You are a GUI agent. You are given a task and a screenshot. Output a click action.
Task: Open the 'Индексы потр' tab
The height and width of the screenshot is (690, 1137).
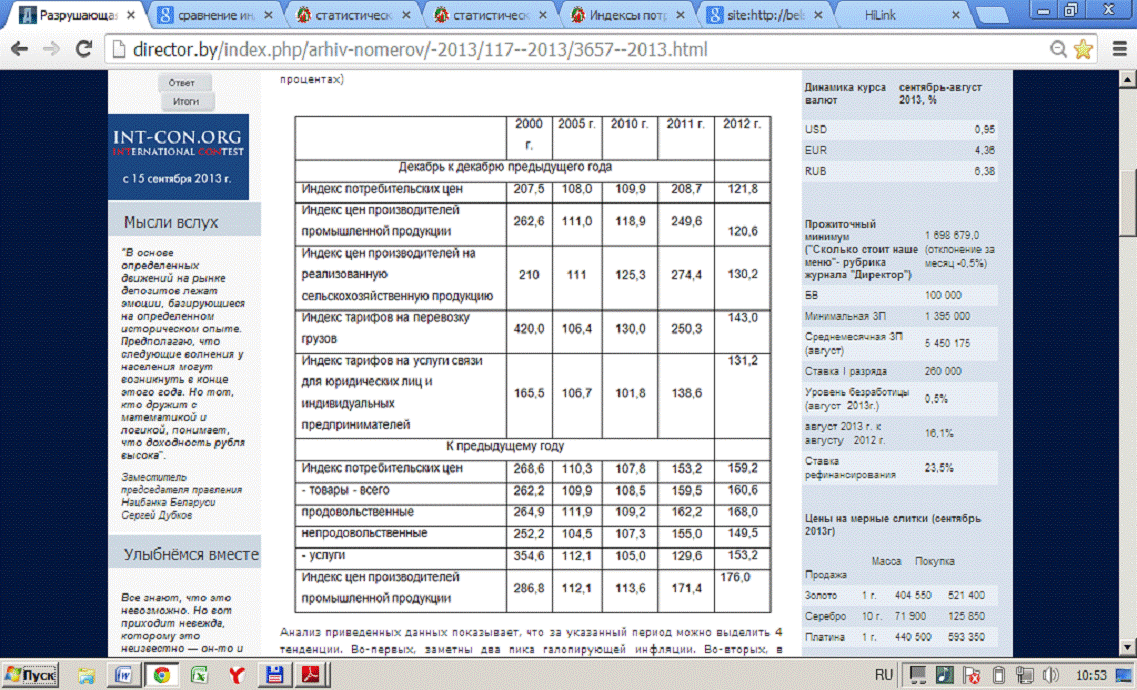[x=626, y=16]
